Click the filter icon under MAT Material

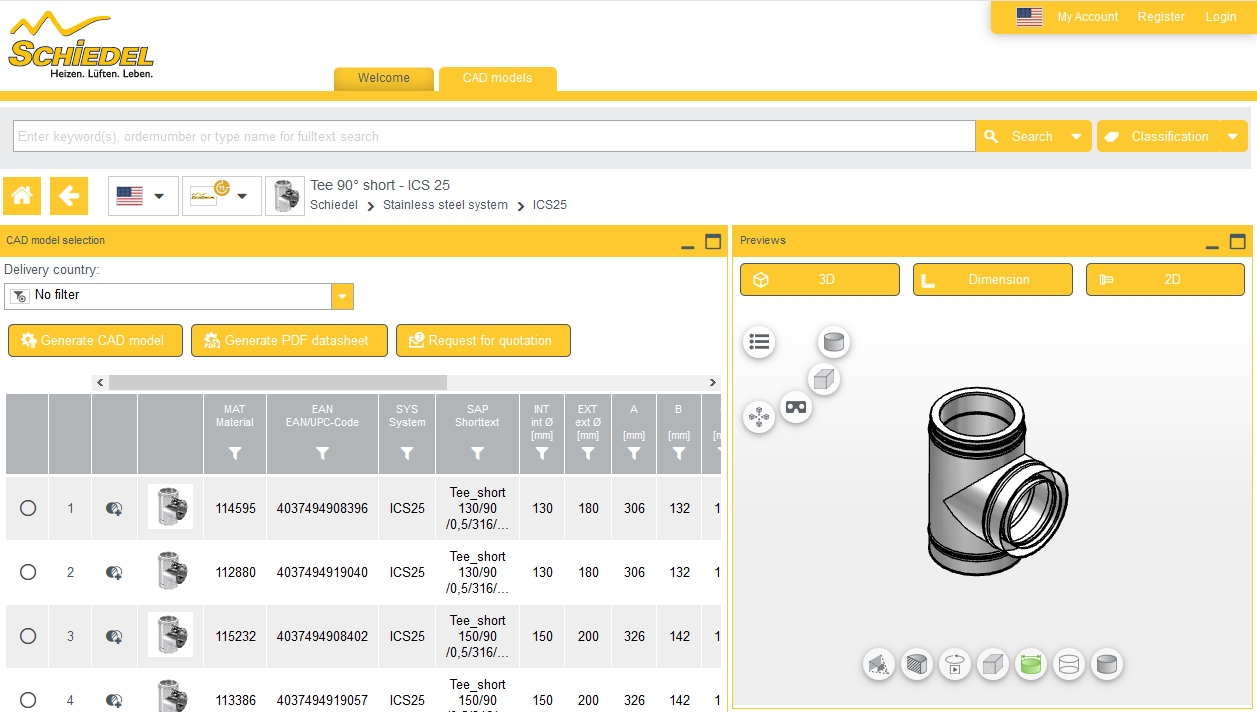click(x=235, y=454)
